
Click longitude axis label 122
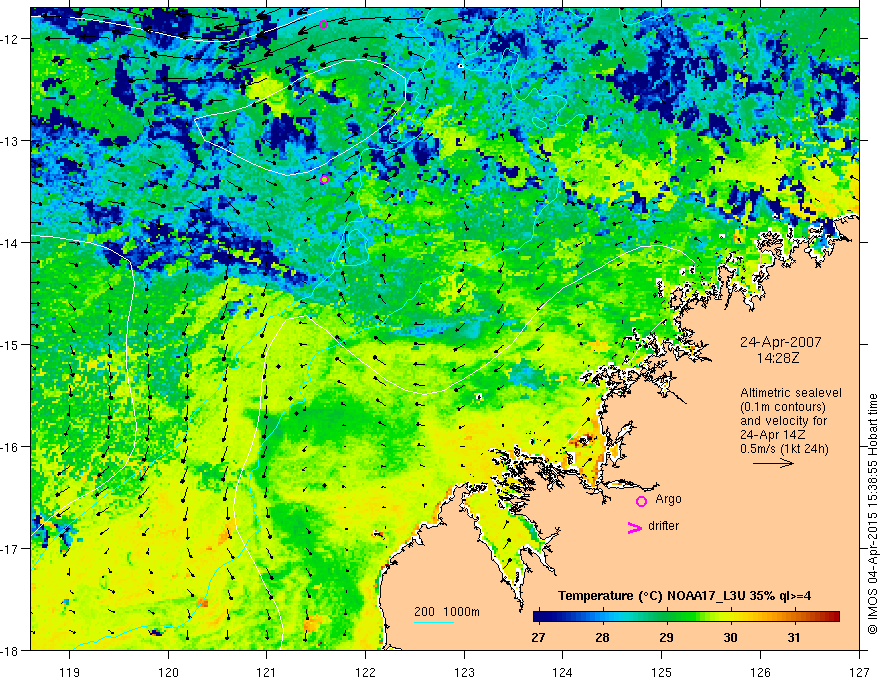(x=365, y=672)
